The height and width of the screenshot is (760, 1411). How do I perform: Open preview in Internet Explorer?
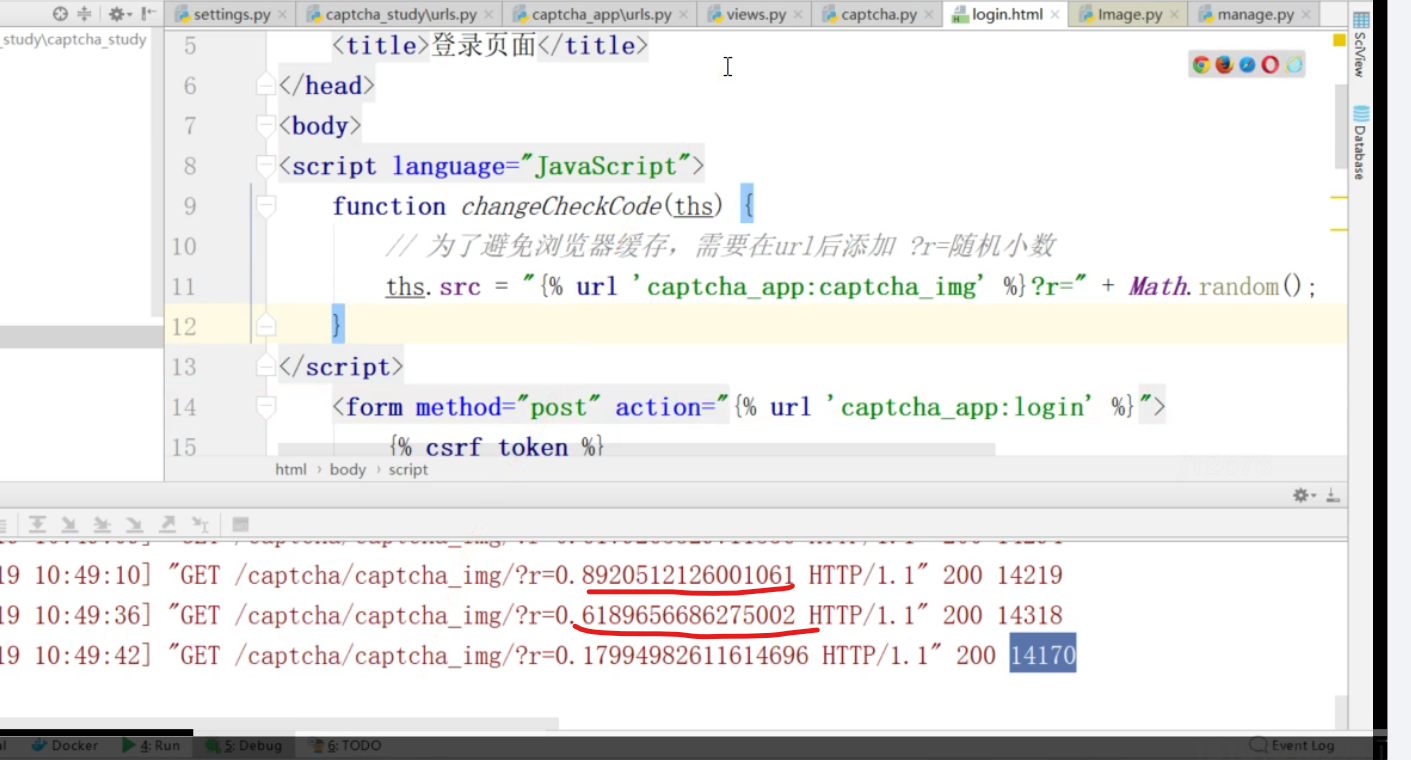click(x=1294, y=65)
